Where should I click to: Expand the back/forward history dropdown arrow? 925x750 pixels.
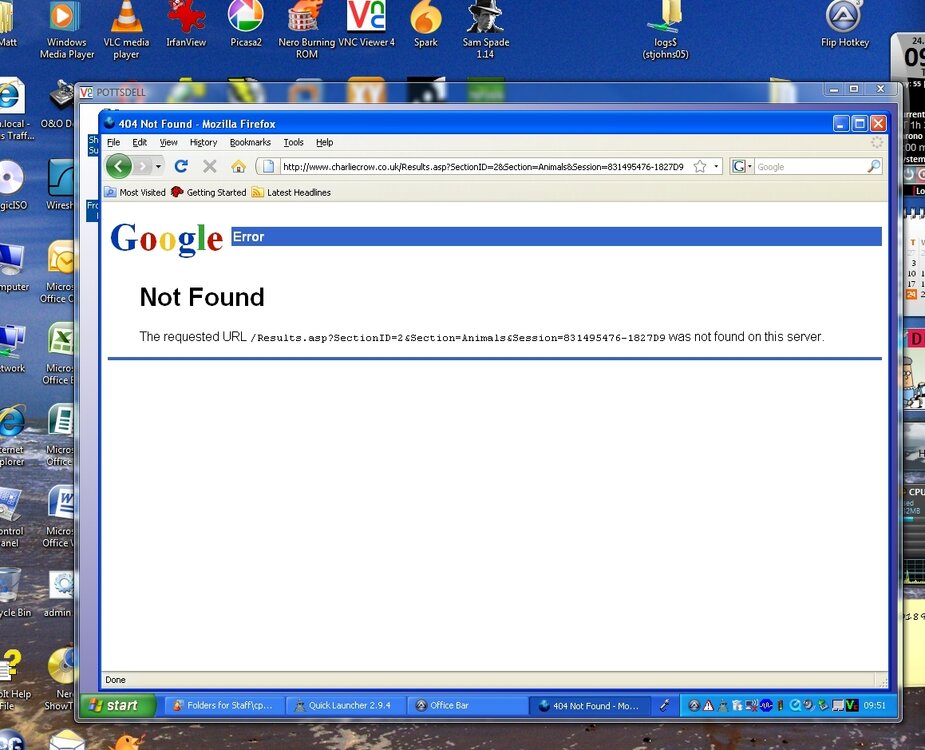158,166
